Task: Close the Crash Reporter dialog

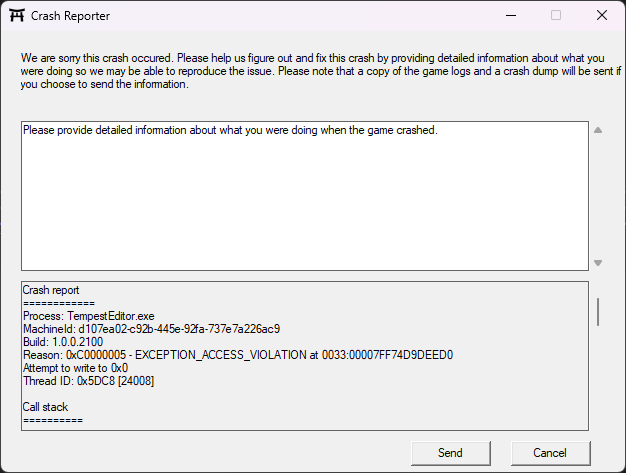Action: pyautogui.click(x=601, y=16)
